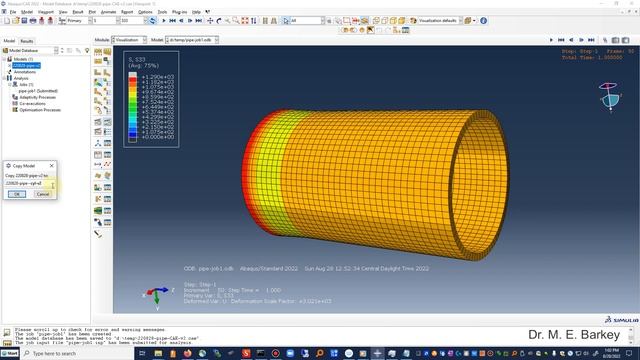
Task: Click the Print icon in toolbar
Action: [33, 20]
